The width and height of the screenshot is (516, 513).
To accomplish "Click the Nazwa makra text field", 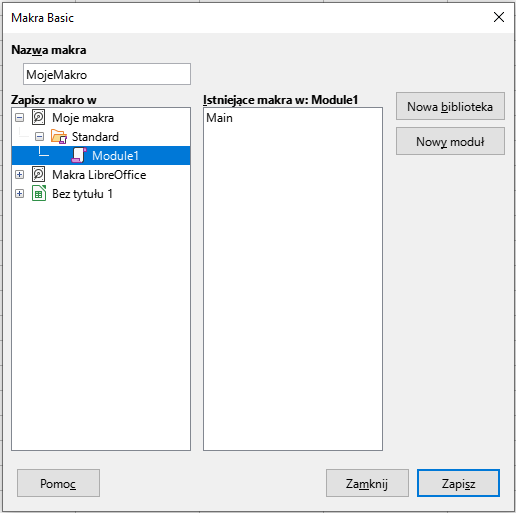I will [x=107, y=74].
